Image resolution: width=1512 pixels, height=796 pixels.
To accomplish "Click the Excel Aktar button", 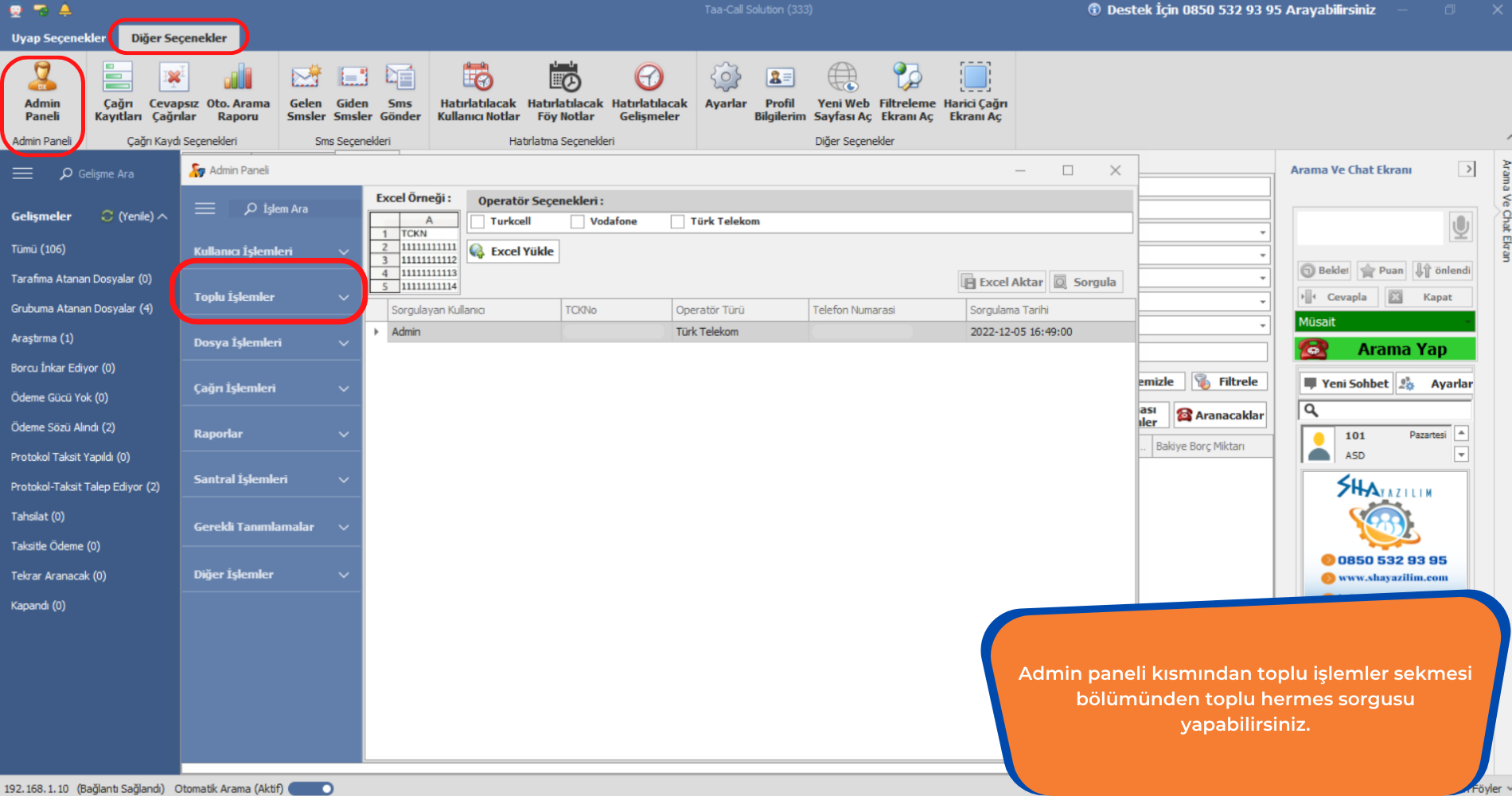I will coord(1003,282).
